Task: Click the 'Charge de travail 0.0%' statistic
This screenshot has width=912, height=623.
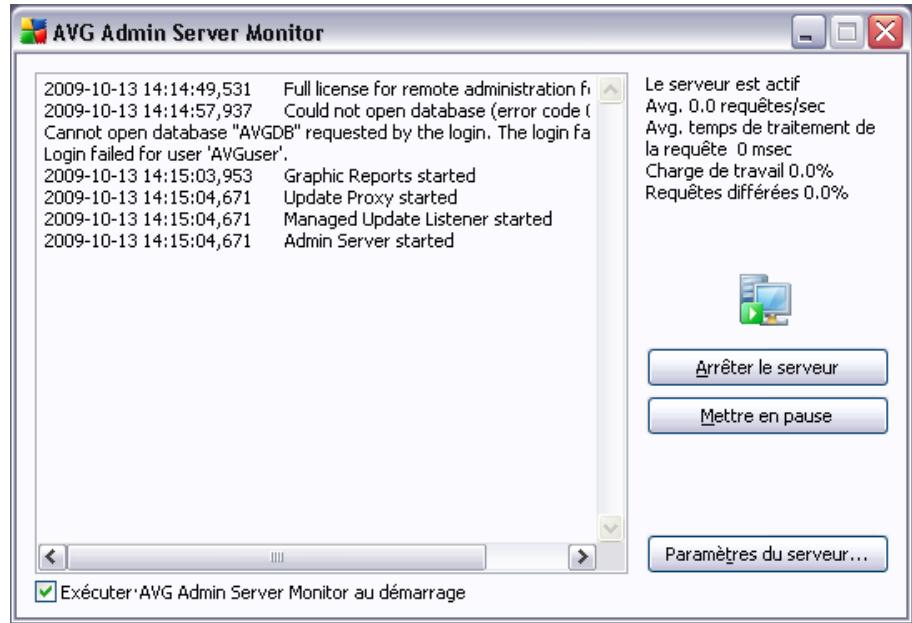Action: point(739,171)
